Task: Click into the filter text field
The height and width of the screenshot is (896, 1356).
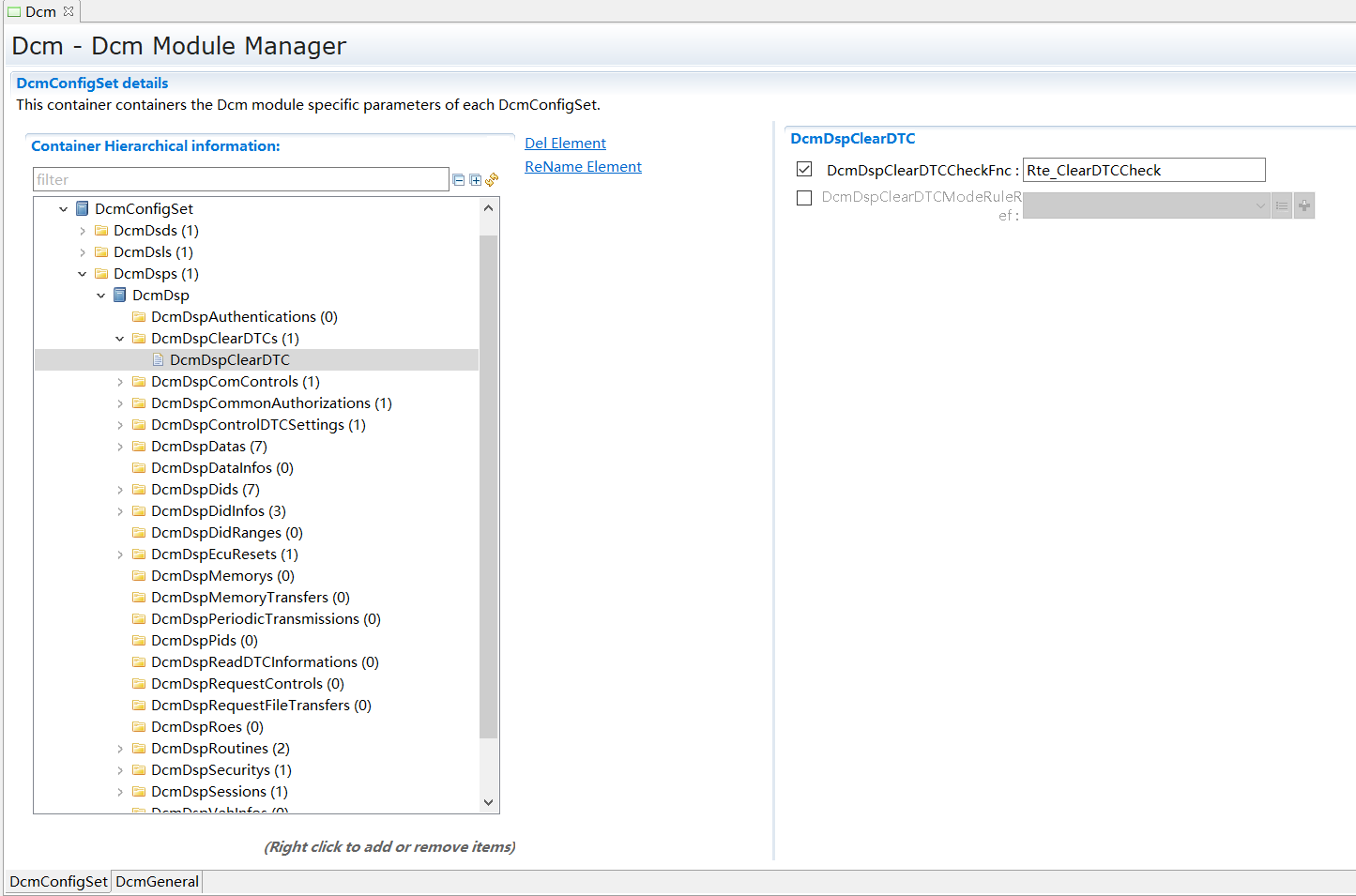Action: (240, 180)
